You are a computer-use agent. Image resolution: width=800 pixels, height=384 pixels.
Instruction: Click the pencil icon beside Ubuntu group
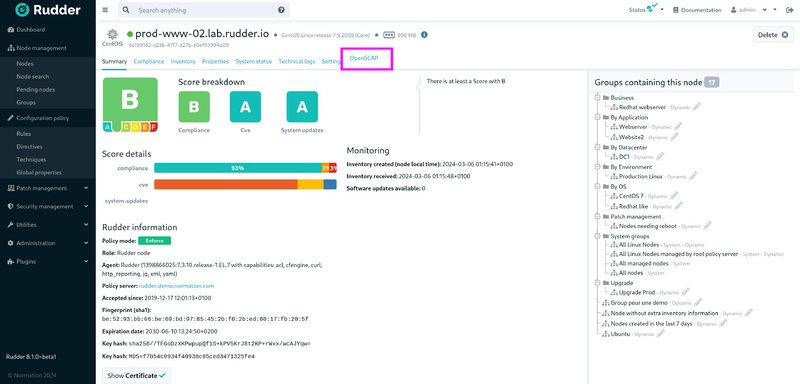coord(661,334)
